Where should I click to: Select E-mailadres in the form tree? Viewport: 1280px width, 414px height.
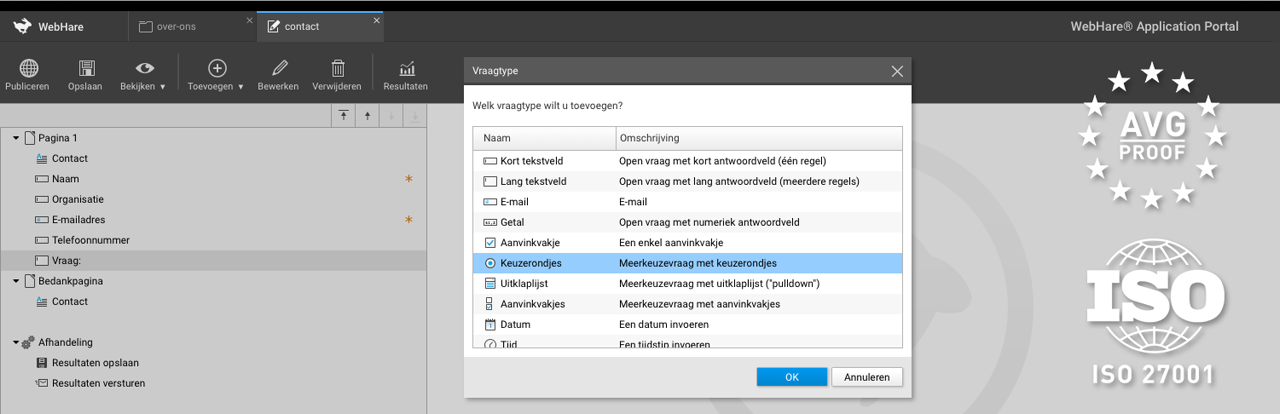coord(78,220)
